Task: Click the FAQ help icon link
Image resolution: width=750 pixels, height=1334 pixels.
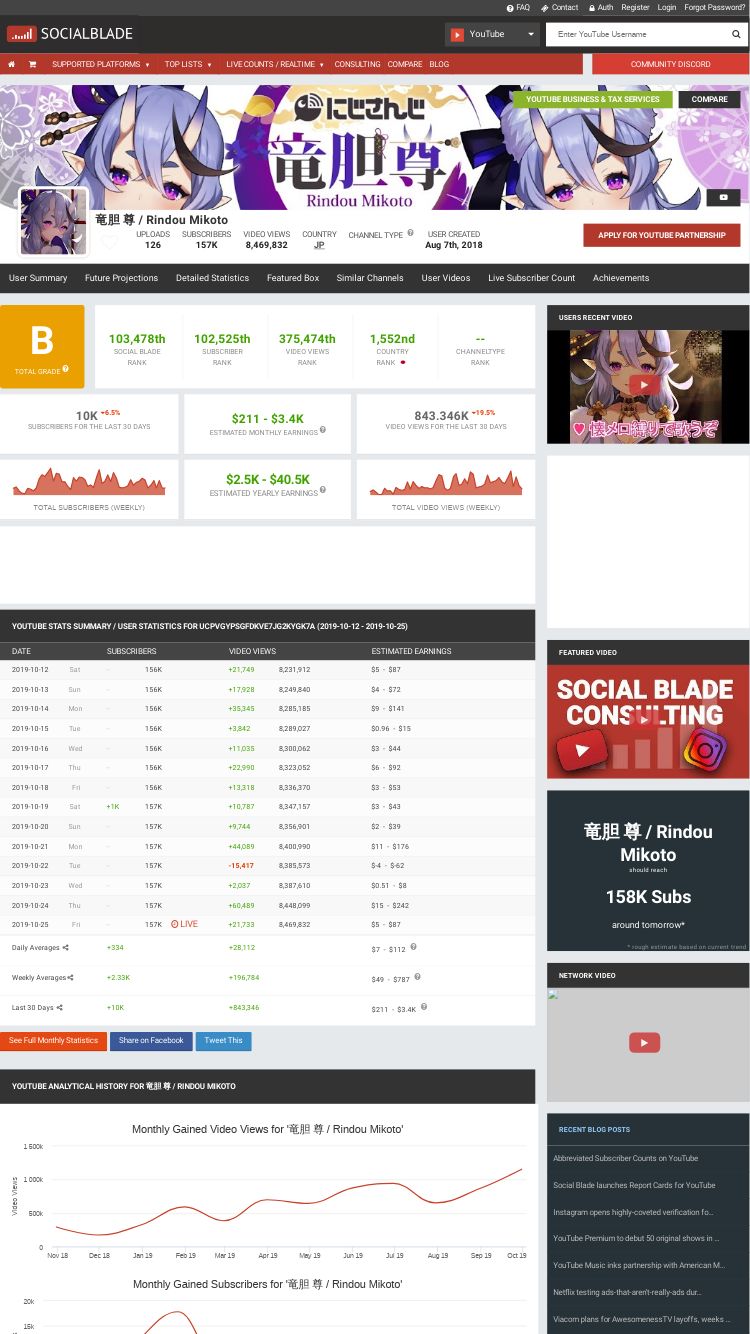Action: pyautogui.click(x=518, y=7)
